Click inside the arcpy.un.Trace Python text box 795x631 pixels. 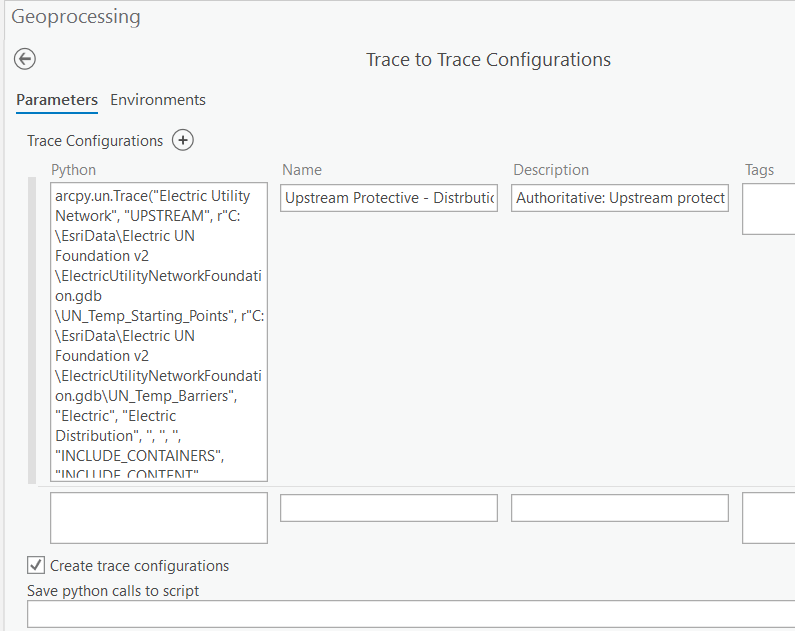pyautogui.click(x=159, y=332)
